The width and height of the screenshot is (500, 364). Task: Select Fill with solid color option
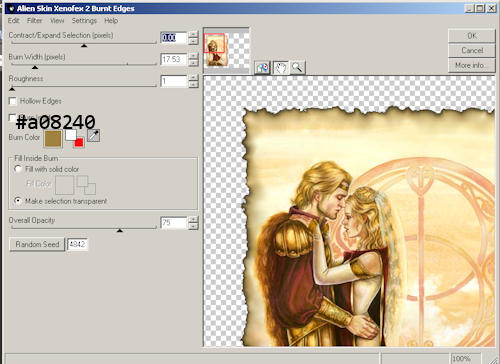point(18,169)
